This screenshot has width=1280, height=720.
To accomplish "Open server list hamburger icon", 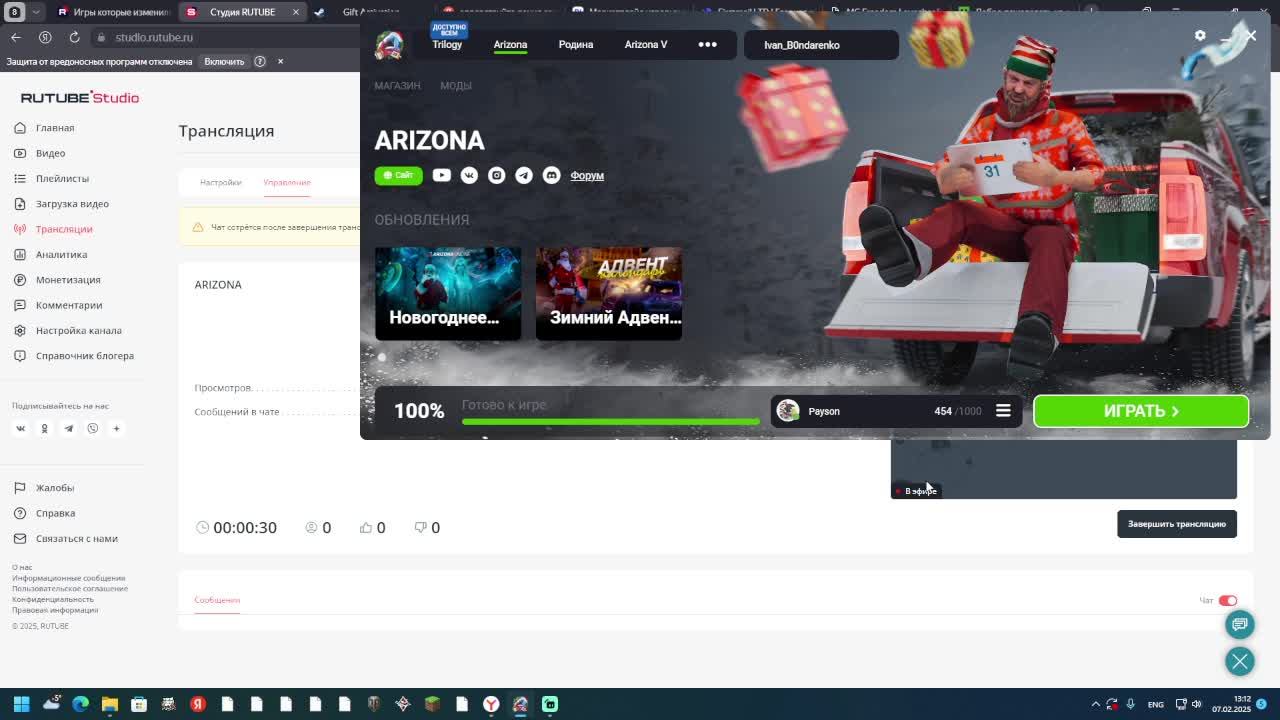I will (x=1003, y=411).
